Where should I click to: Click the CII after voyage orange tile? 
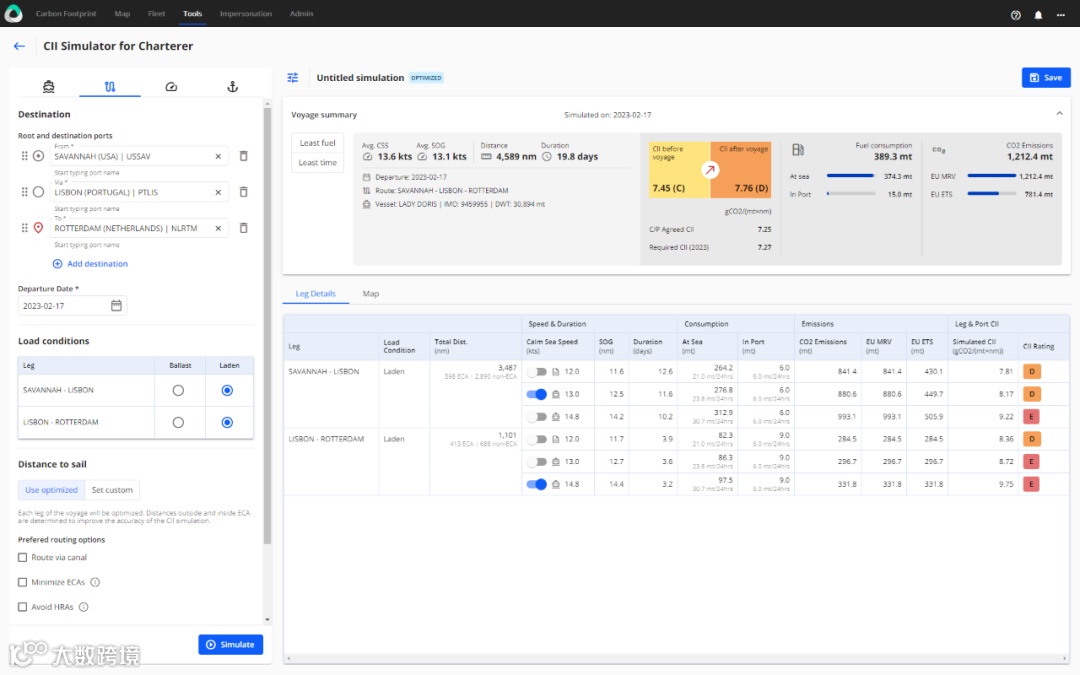point(741,169)
